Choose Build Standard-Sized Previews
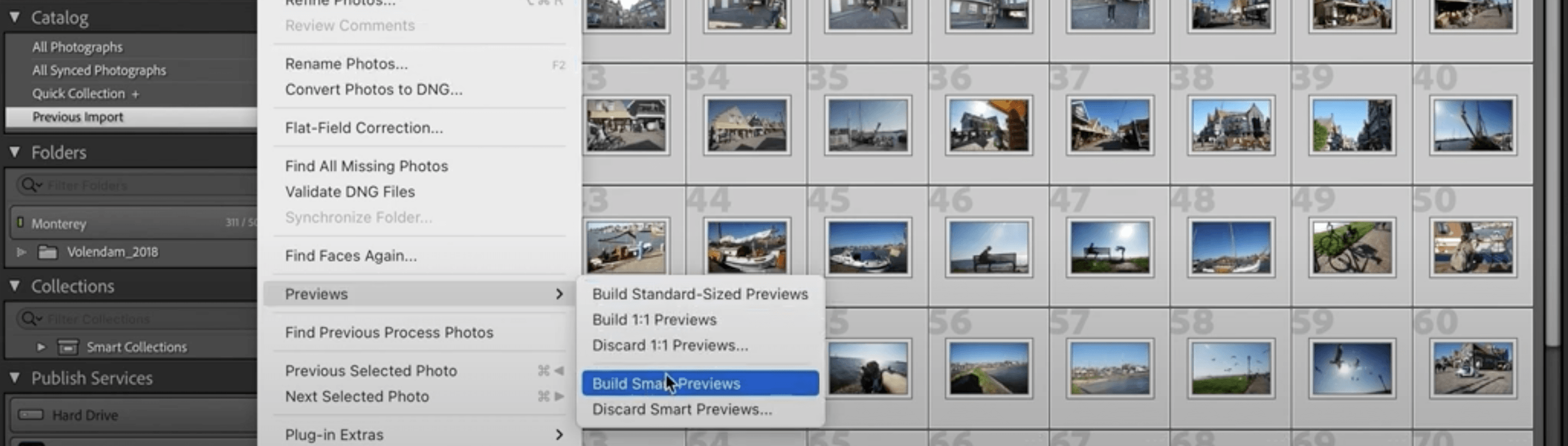This screenshot has width=1568, height=446. 700,294
